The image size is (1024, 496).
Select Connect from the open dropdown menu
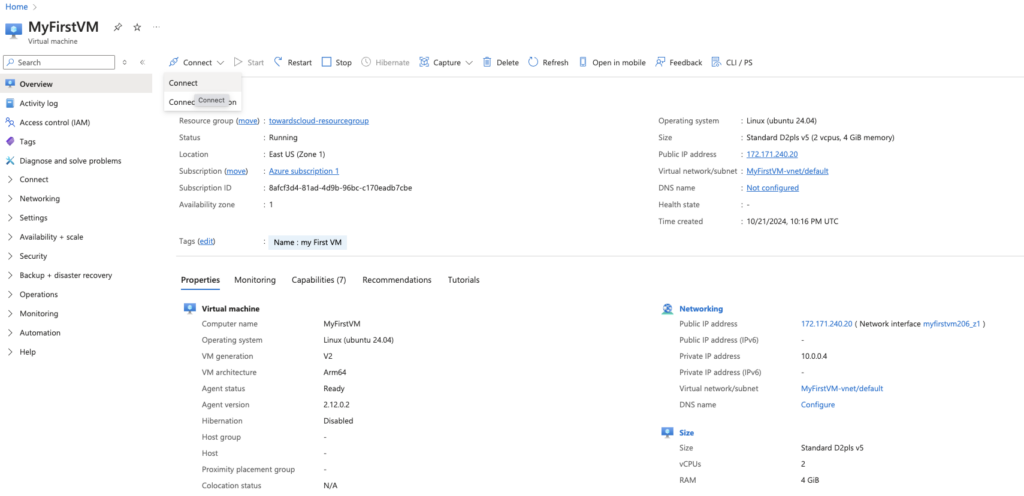pos(202,83)
